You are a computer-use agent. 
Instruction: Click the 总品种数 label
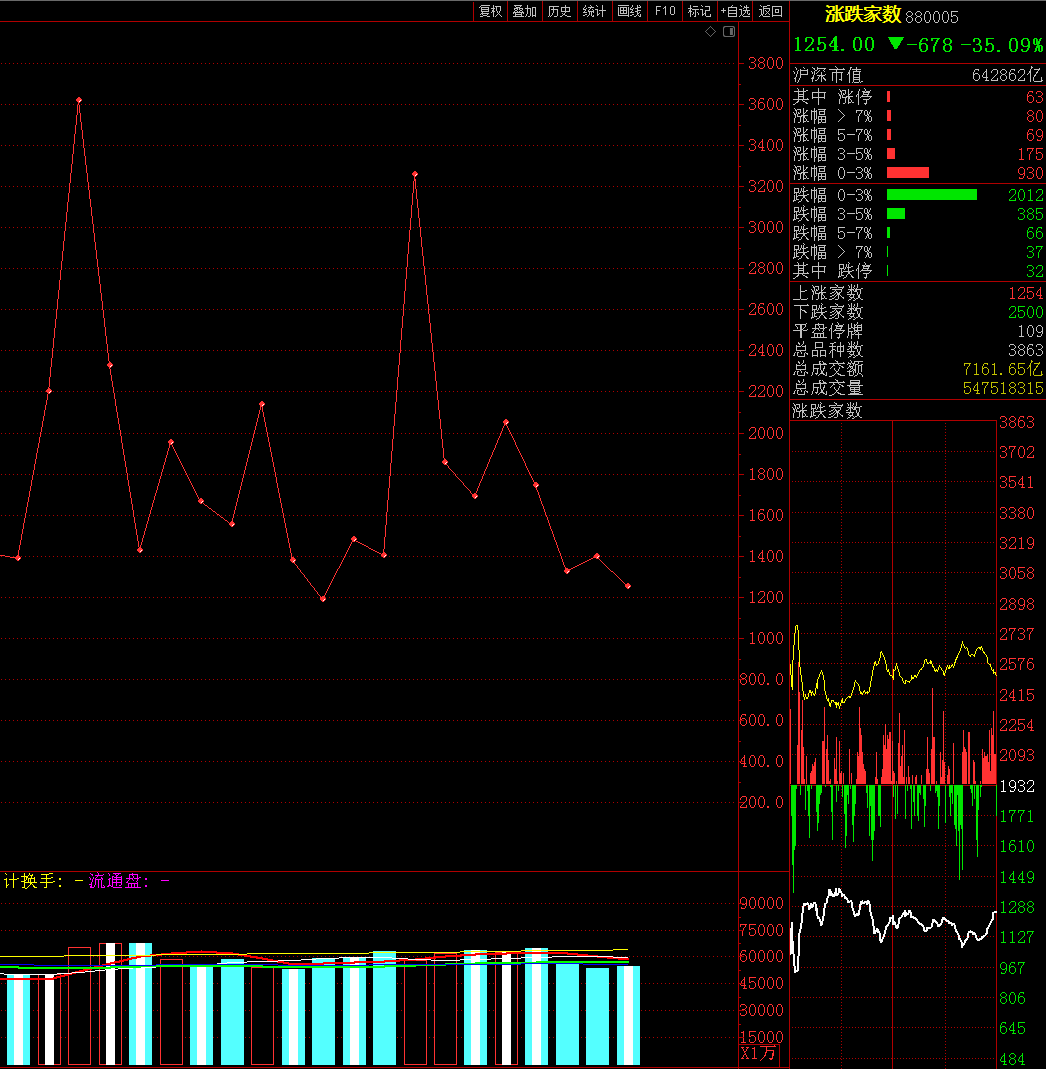[x=828, y=350]
